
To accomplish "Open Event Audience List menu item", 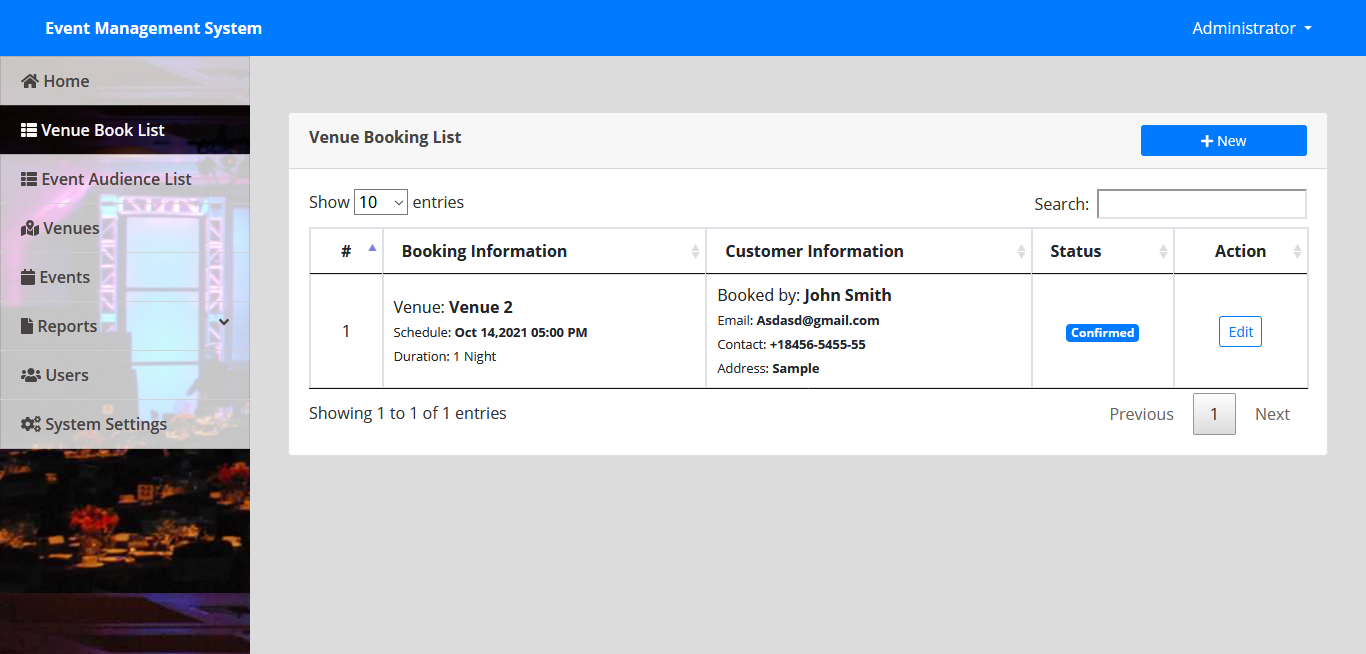I will click(125, 179).
